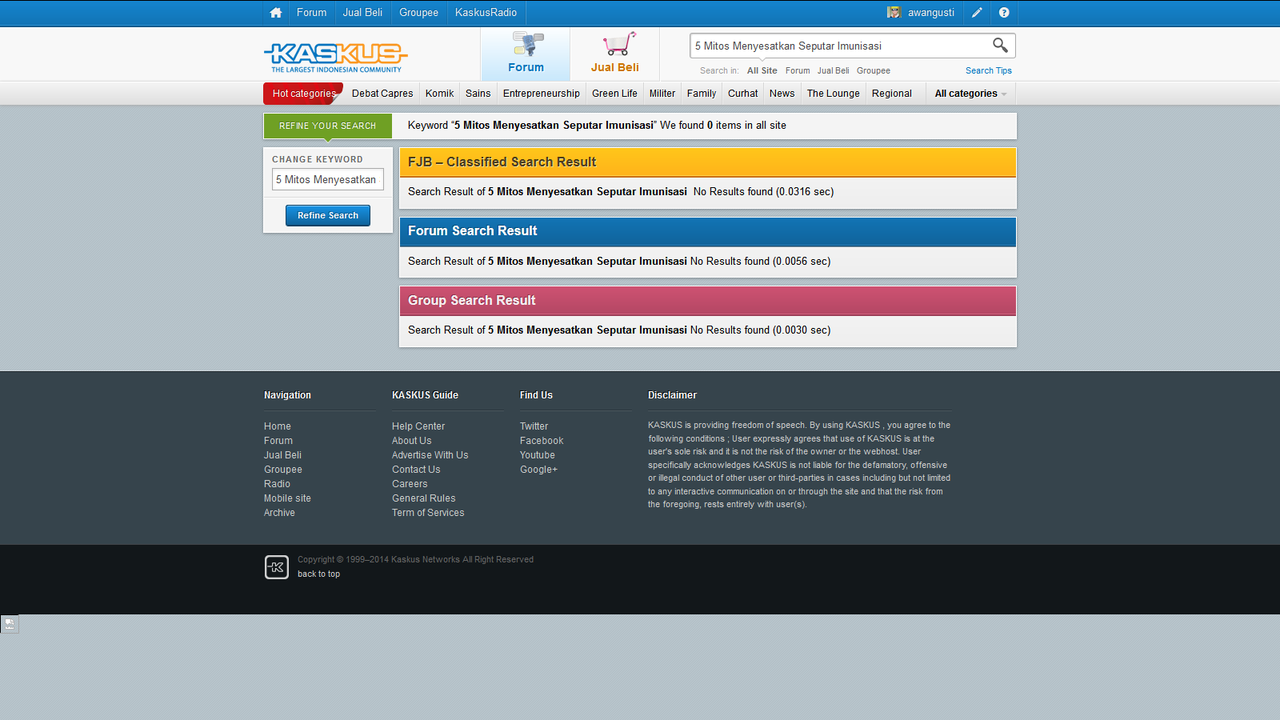Open Curhat category

743,93
